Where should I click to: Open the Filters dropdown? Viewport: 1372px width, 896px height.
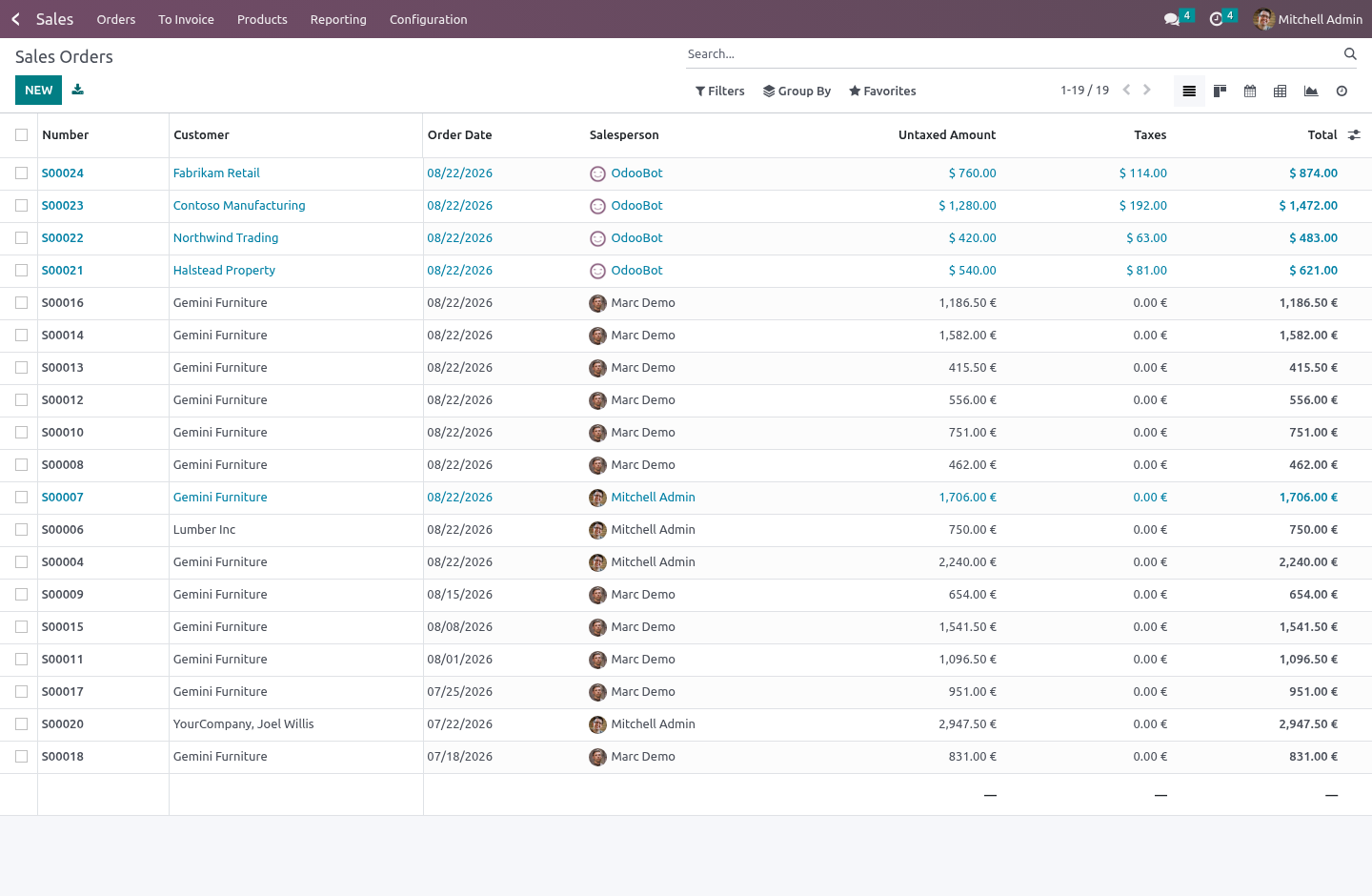pyautogui.click(x=720, y=91)
